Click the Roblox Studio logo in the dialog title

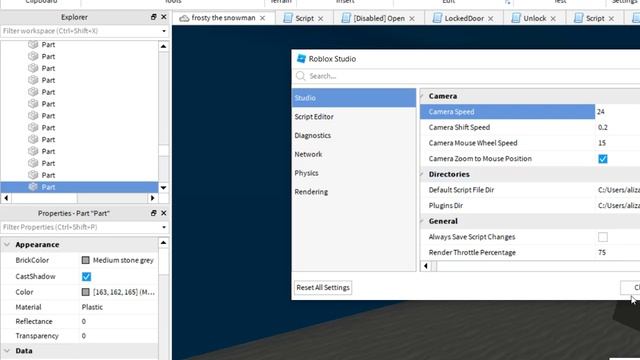(301, 59)
